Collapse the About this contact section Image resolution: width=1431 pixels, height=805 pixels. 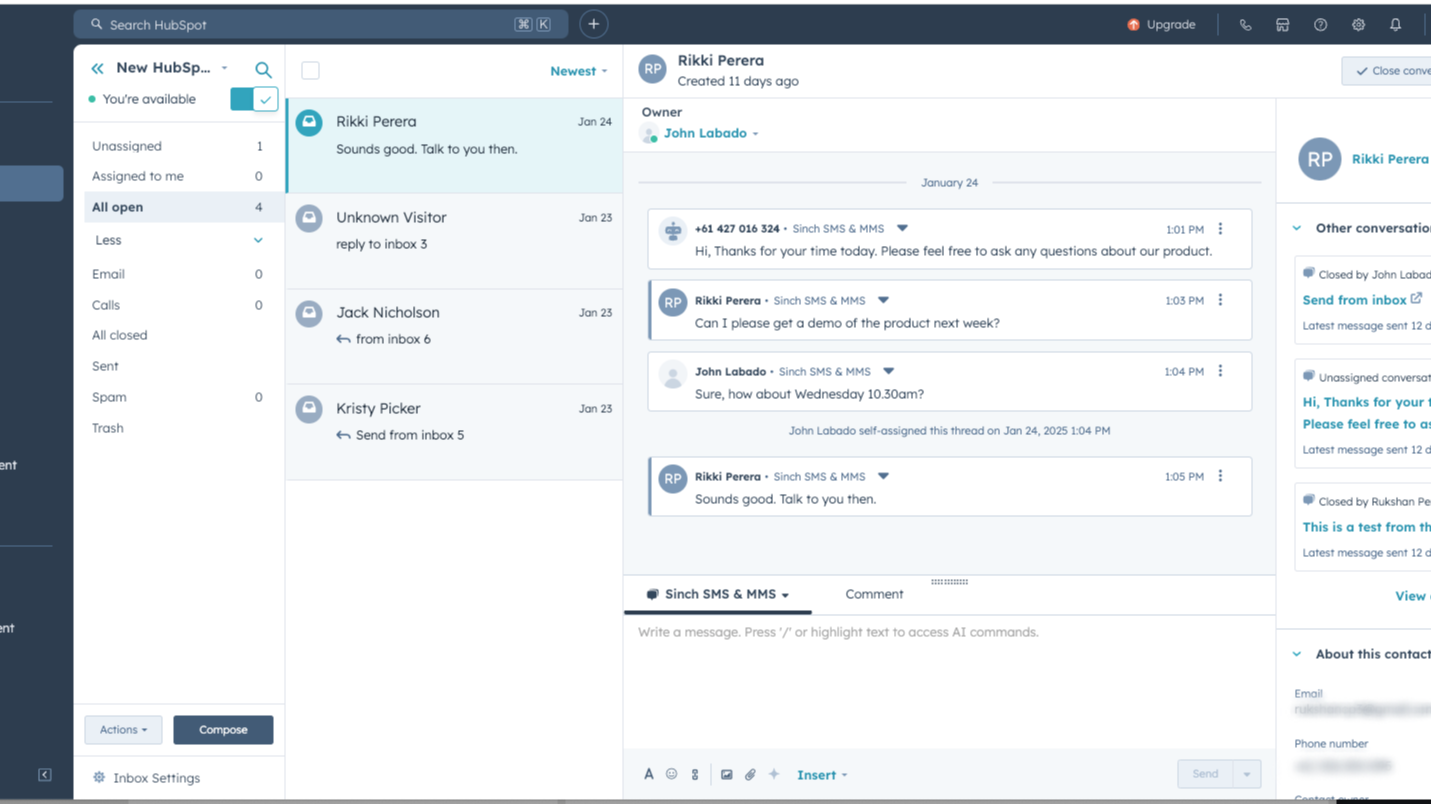pyautogui.click(x=1297, y=654)
